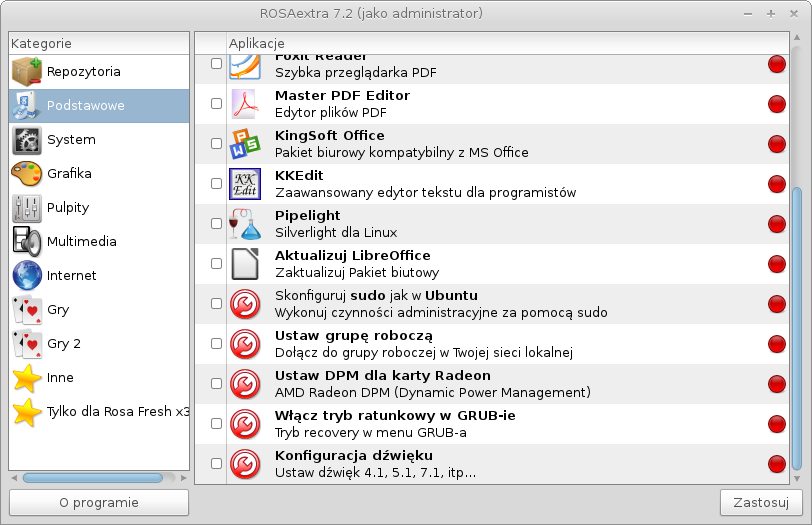The width and height of the screenshot is (812, 525).
Task: Select the Pipelight checkbox
Action: [216, 223]
